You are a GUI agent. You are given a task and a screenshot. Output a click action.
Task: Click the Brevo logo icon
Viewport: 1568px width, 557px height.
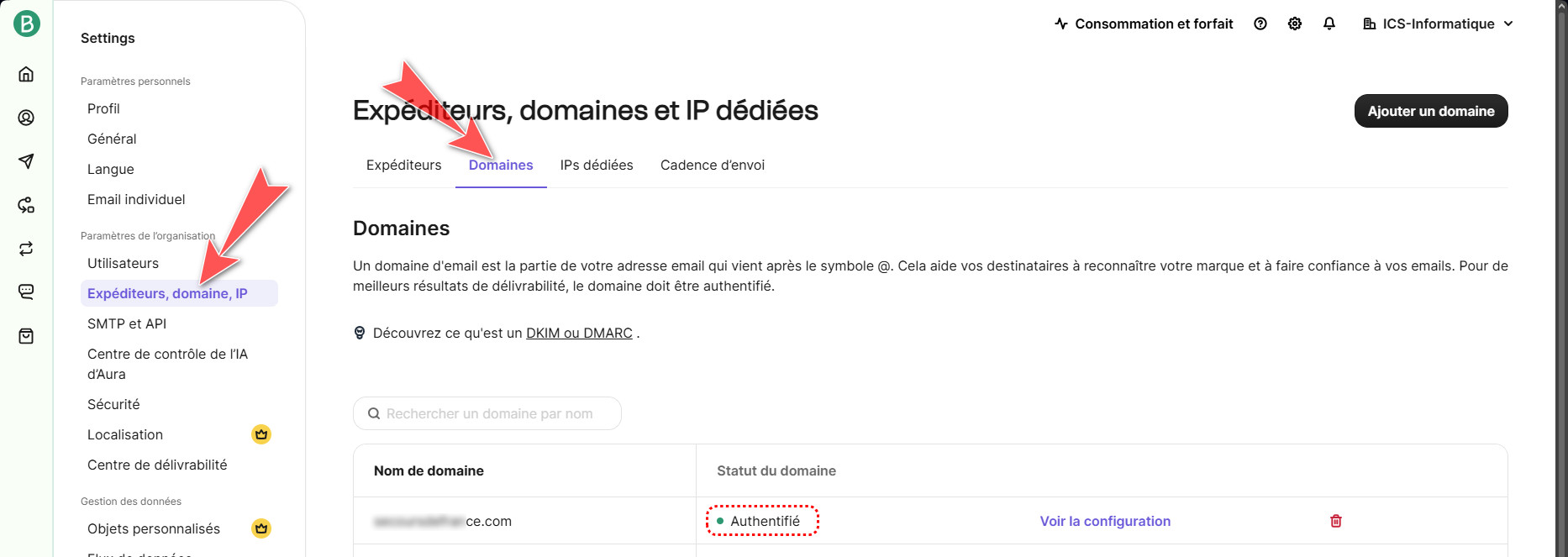pos(26,24)
